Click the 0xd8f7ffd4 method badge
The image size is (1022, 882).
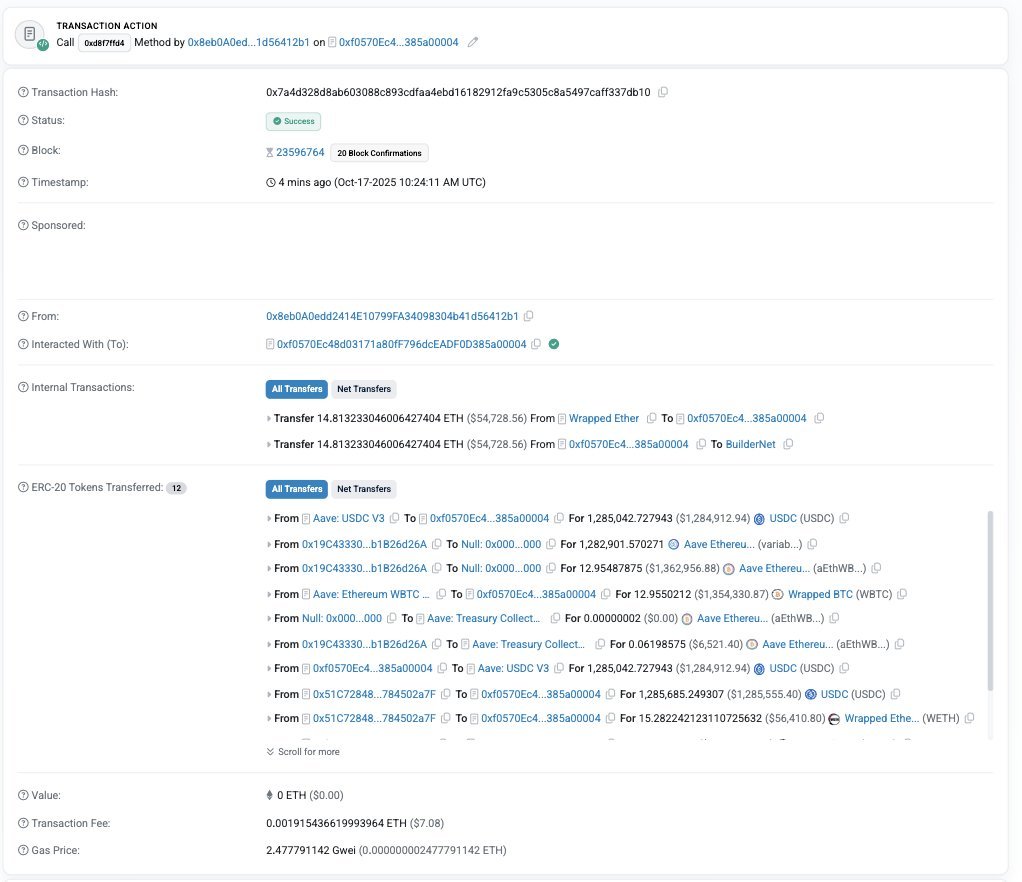(x=104, y=42)
